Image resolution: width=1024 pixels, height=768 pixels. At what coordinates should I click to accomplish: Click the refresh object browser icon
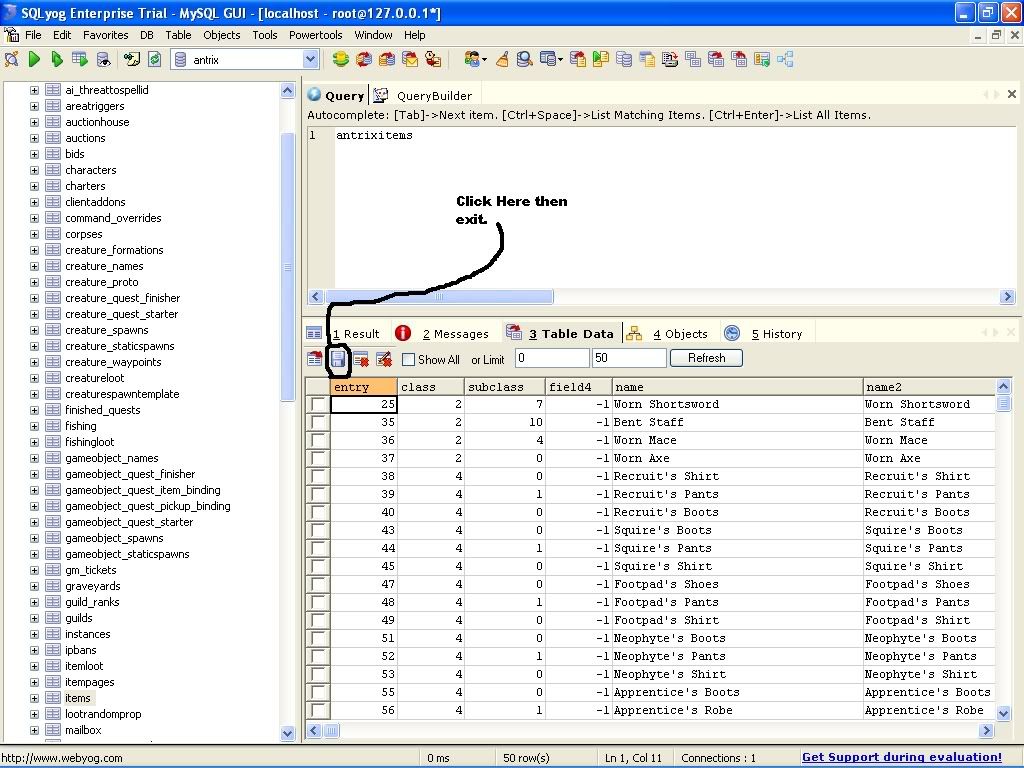click(x=155, y=59)
